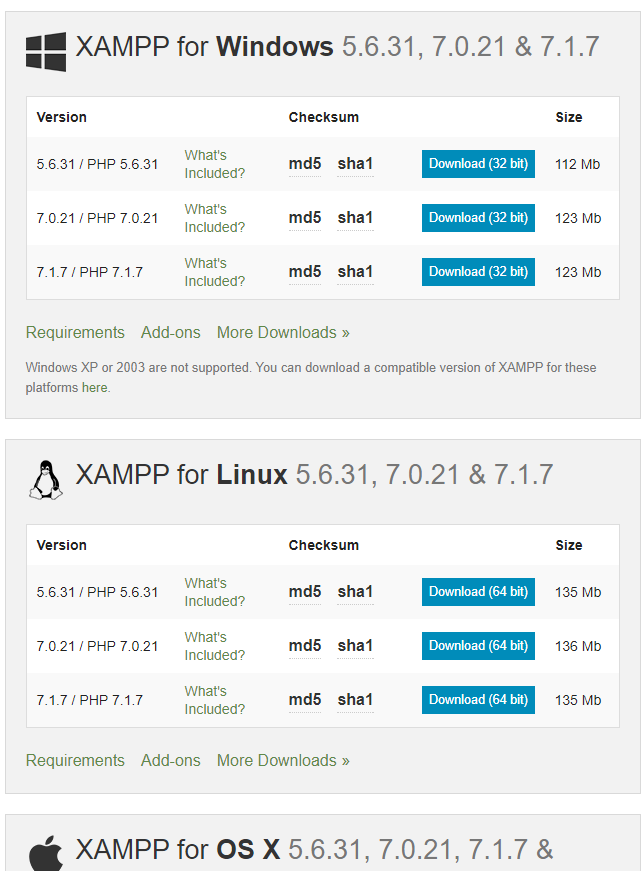Show sha1 checksum for Linux 5.6.31
Viewport: 644px width, 871px height.
(x=355, y=592)
